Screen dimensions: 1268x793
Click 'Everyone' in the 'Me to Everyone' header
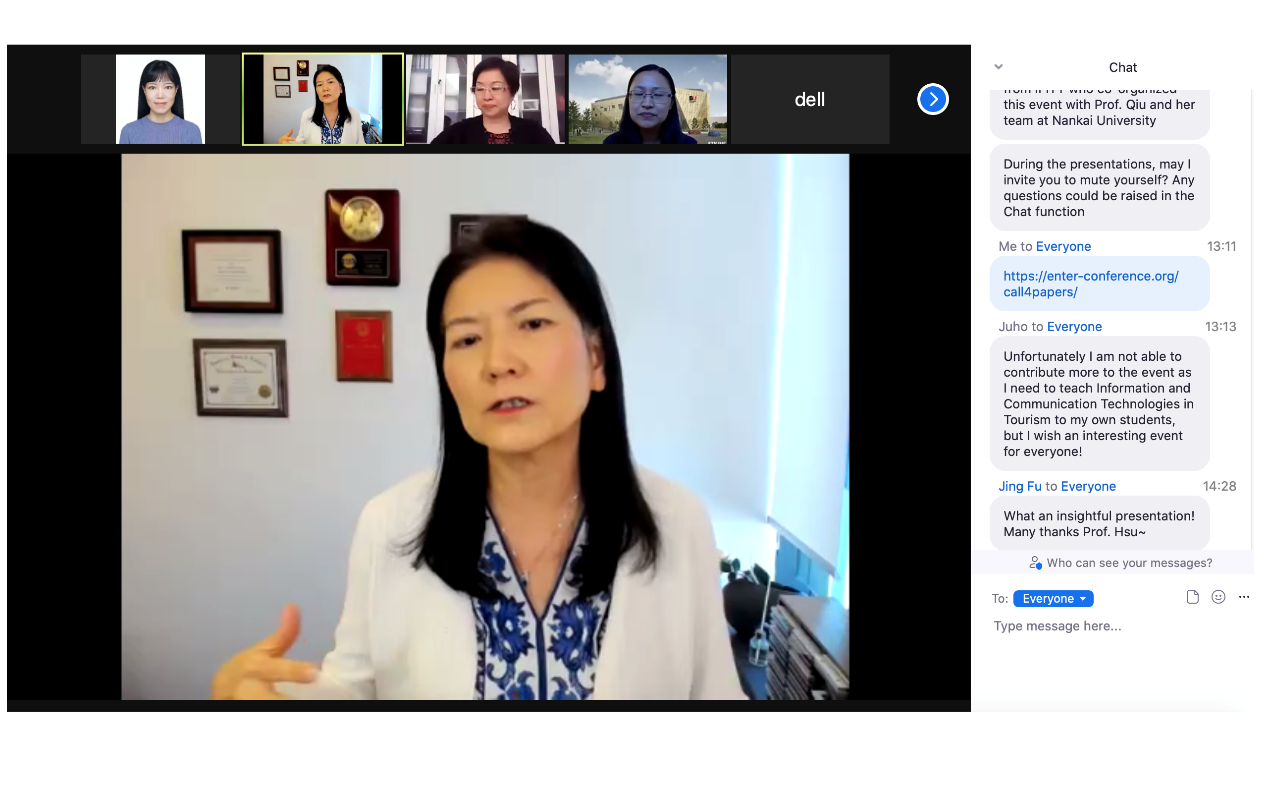(x=1063, y=247)
